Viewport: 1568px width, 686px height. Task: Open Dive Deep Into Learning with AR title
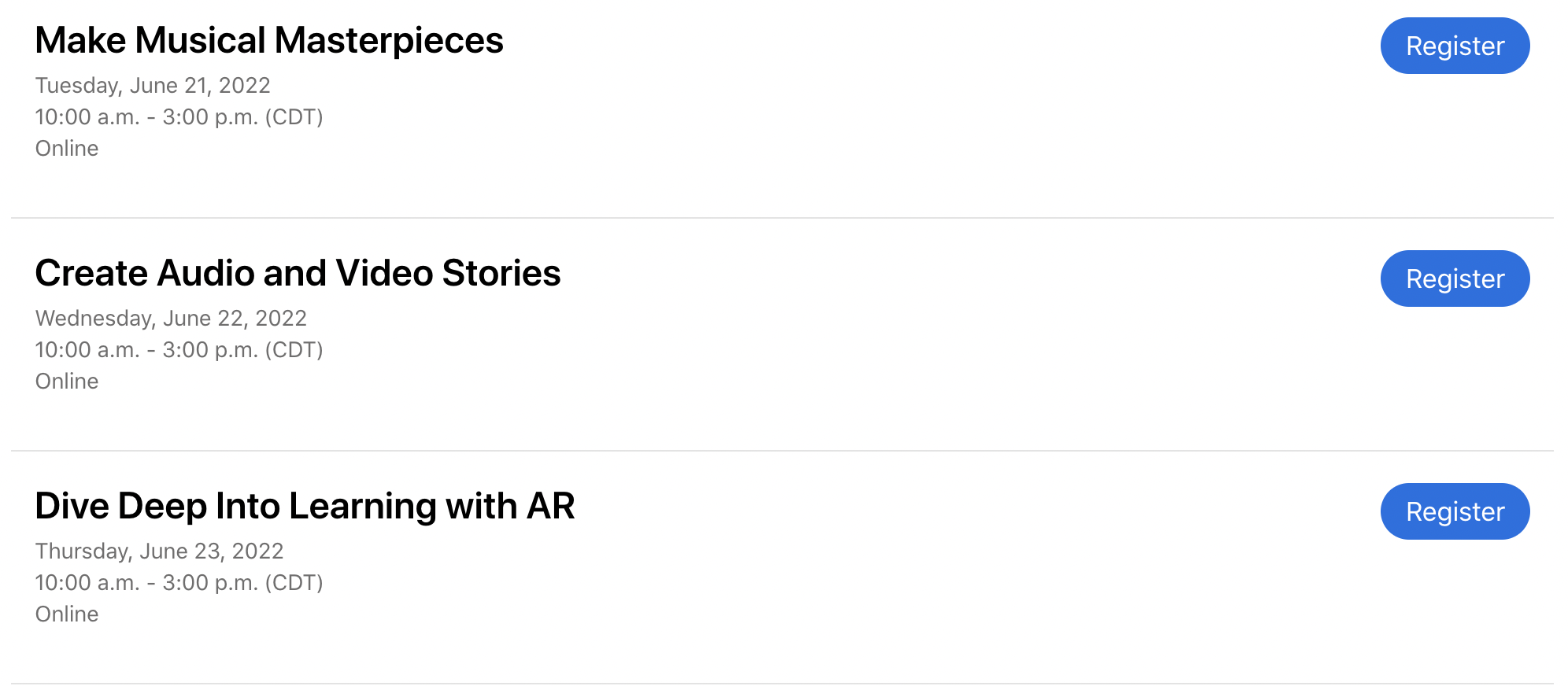[x=305, y=506]
